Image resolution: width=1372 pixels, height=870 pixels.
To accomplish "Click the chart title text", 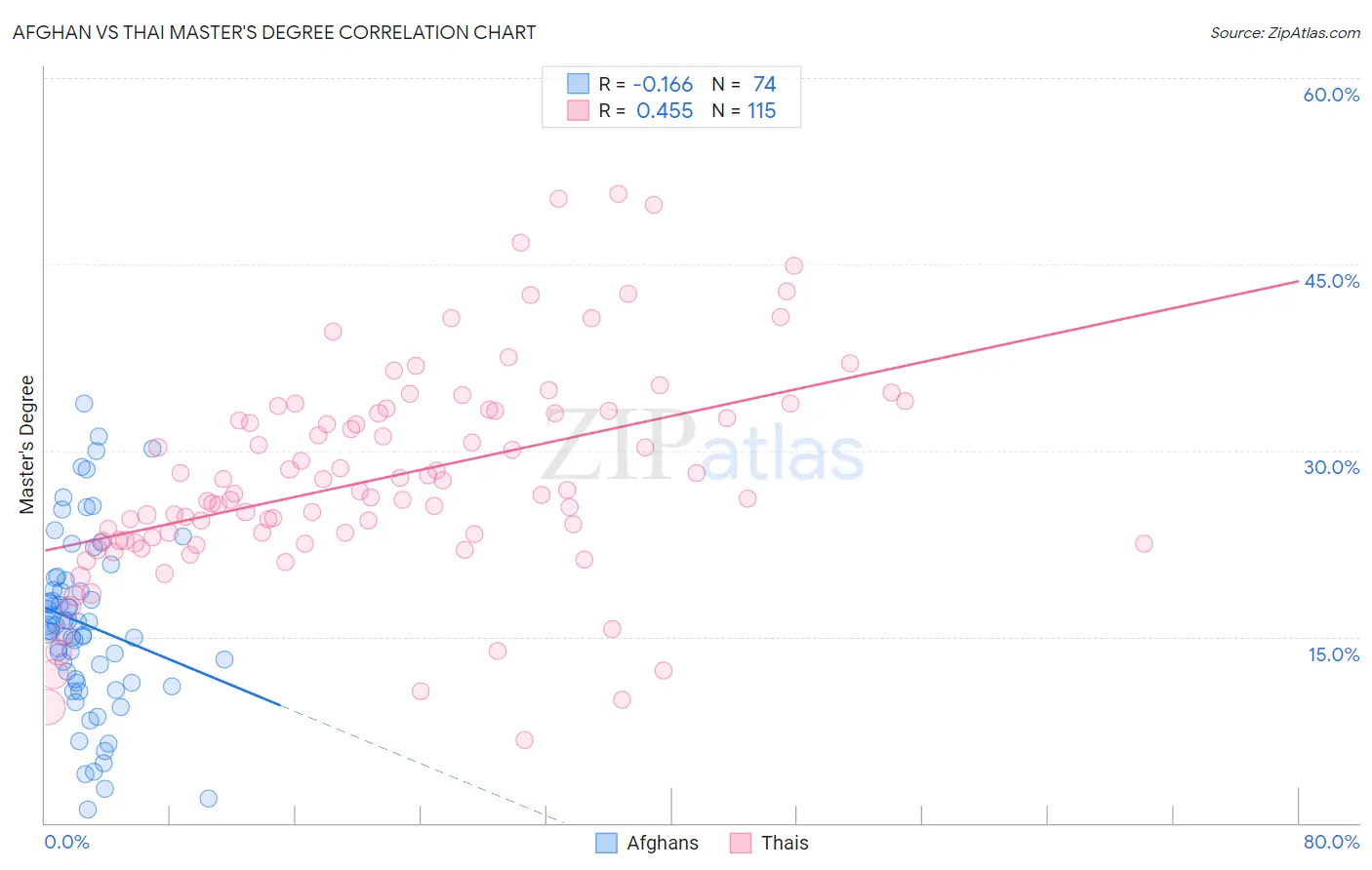I will [x=274, y=32].
